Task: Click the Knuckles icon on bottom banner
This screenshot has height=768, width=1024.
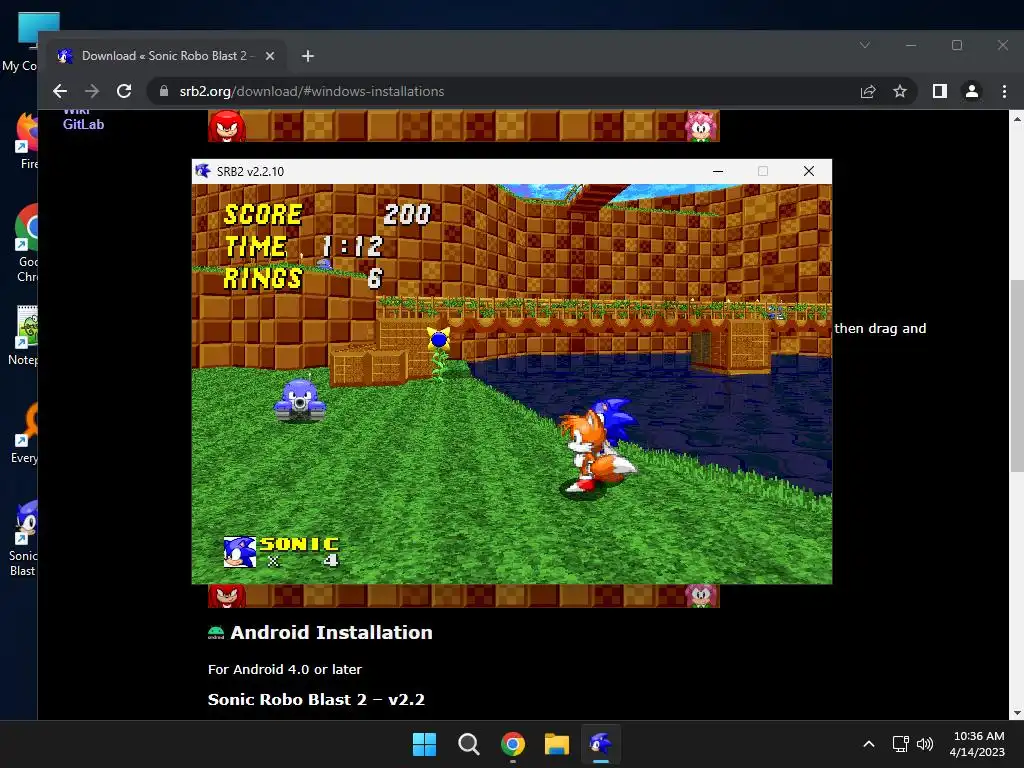Action: click(x=227, y=596)
